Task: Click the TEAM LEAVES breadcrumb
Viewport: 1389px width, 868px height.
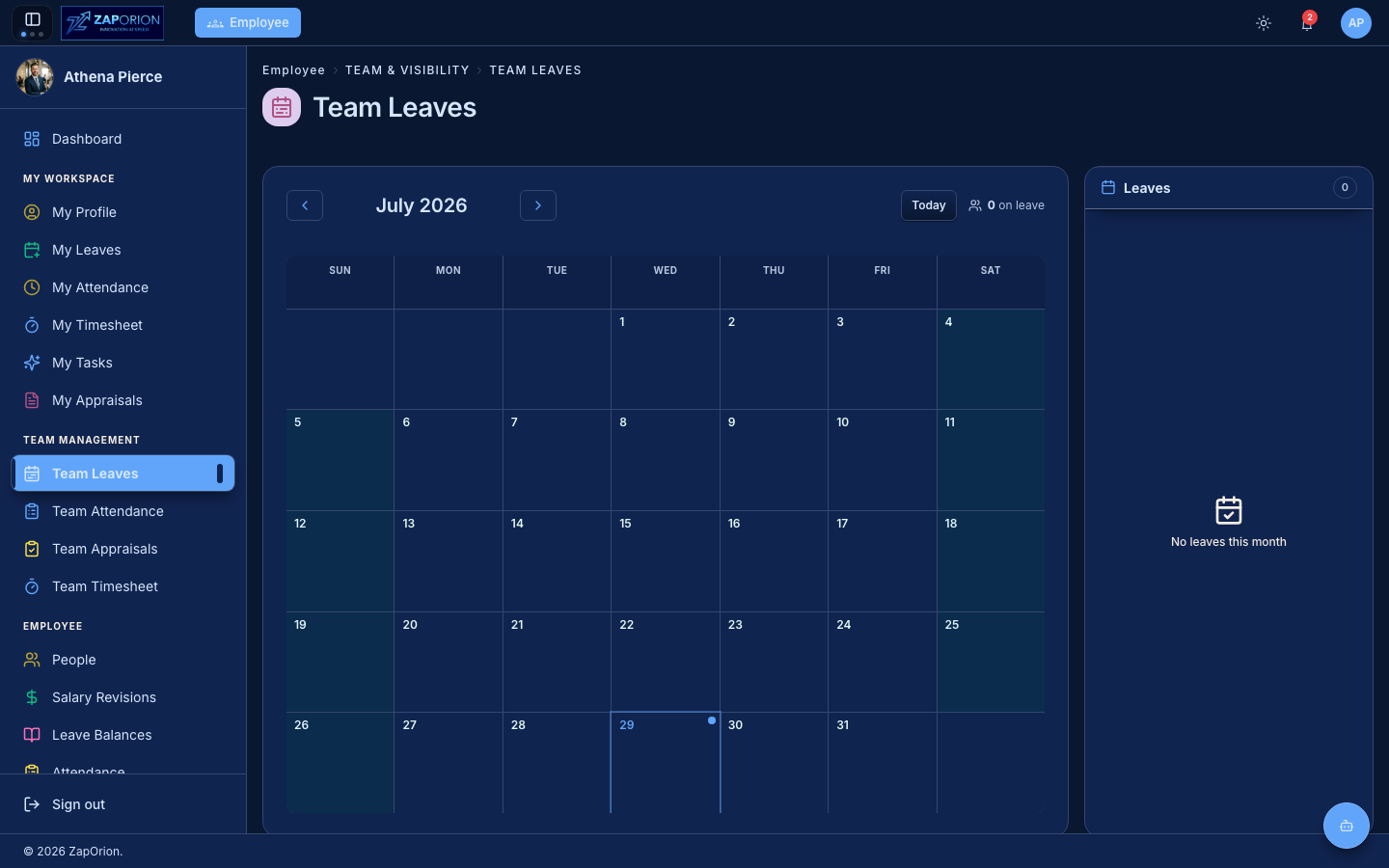Action: (535, 70)
